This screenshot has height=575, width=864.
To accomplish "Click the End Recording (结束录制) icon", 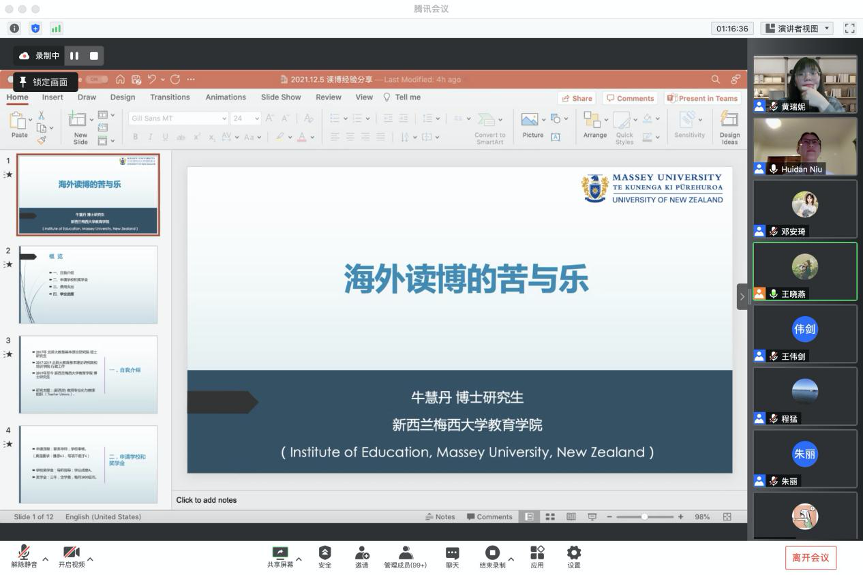I will tap(492, 552).
